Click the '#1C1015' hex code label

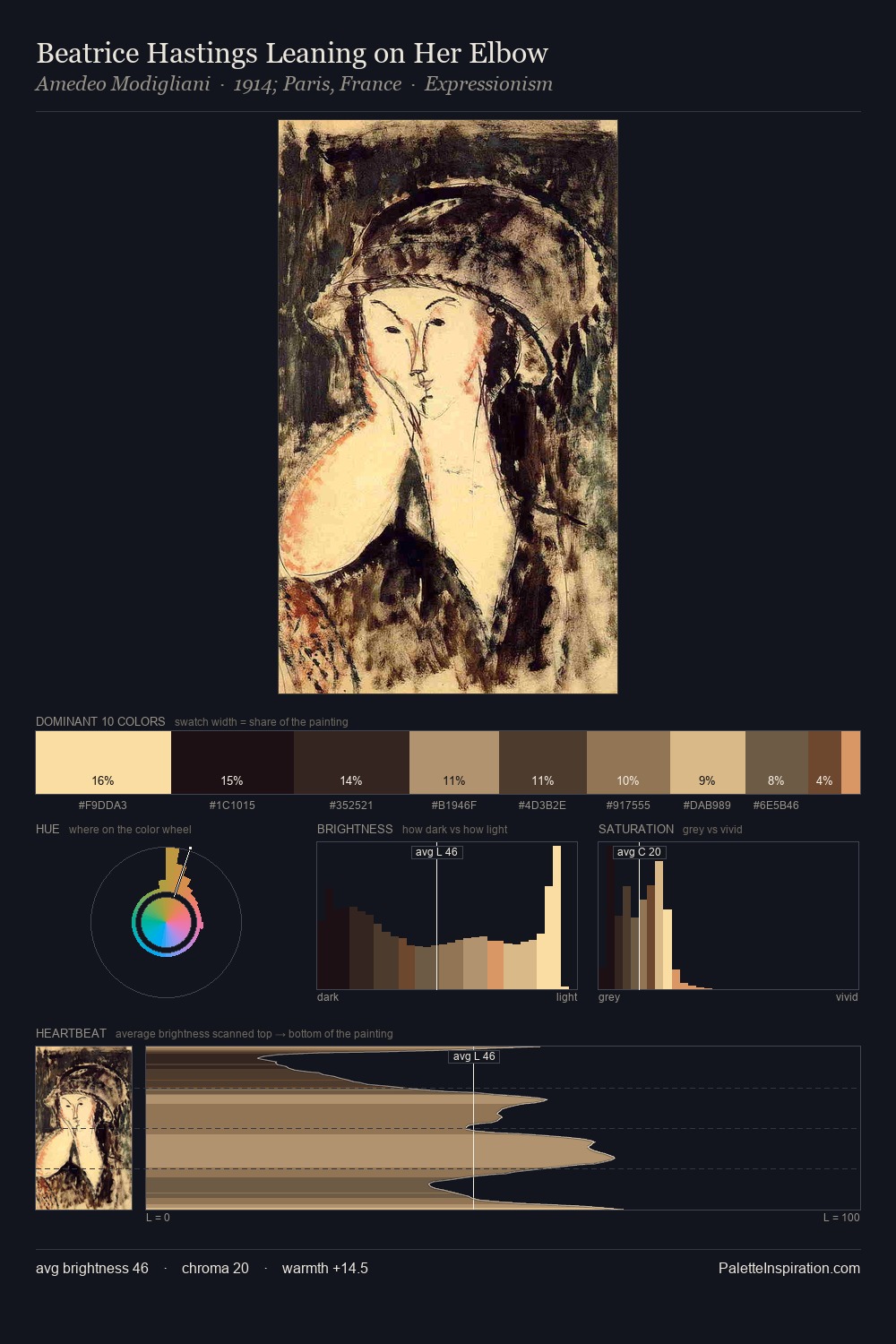click(232, 805)
